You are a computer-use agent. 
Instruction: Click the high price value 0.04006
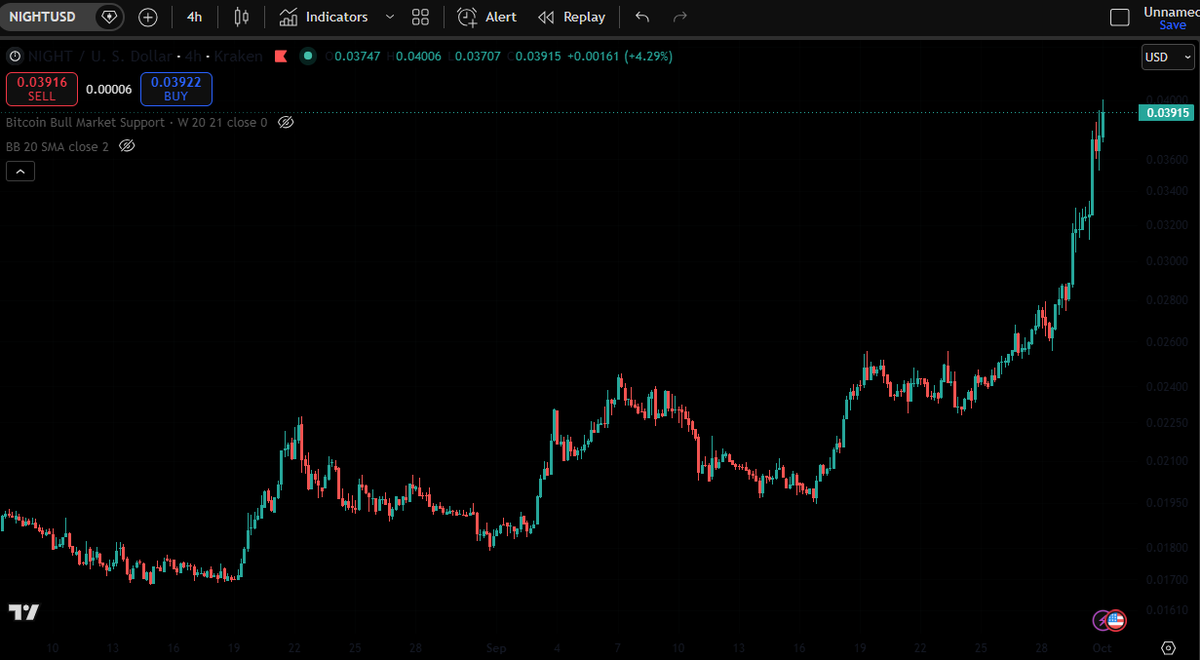coord(419,56)
